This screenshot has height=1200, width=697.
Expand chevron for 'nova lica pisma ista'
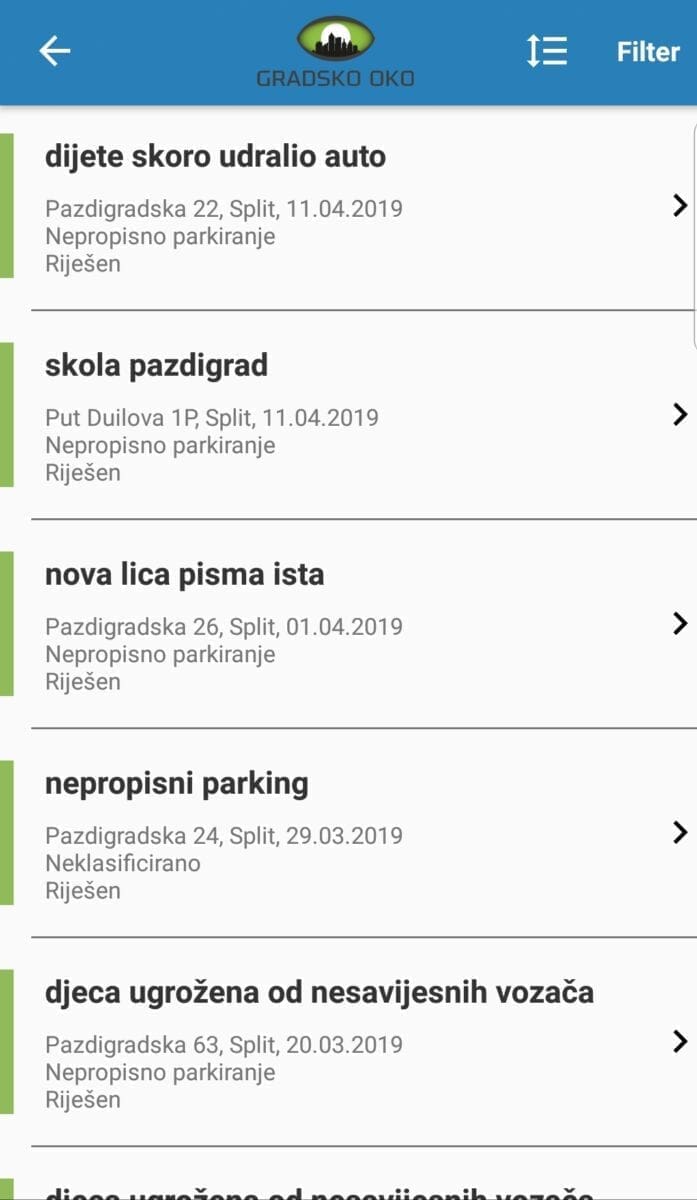[x=680, y=623]
